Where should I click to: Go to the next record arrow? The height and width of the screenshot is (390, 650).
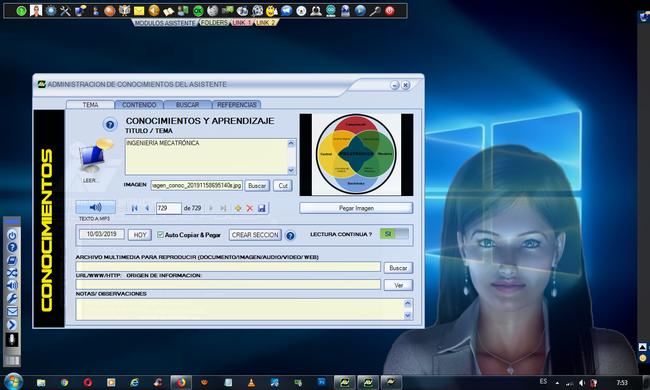tap(211, 208)
